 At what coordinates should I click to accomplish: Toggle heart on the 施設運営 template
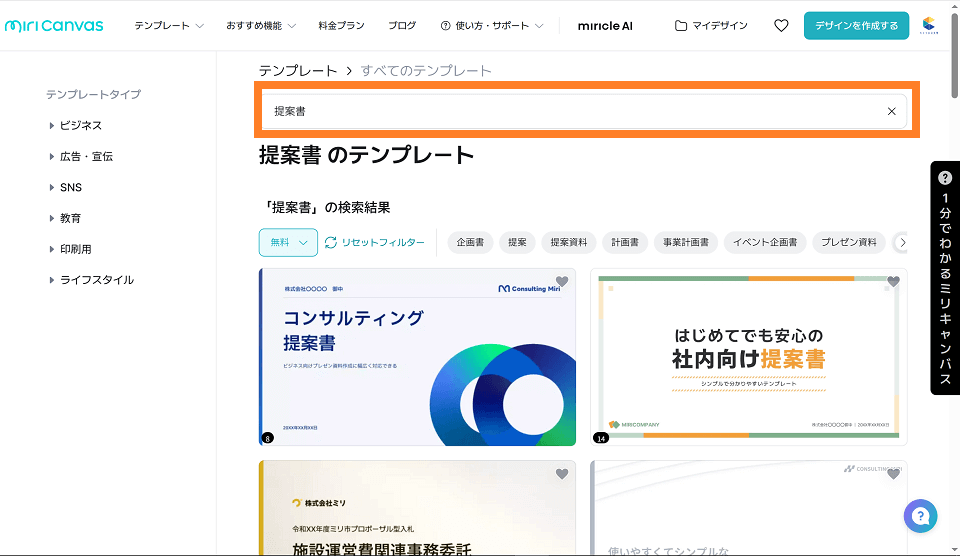(x=562, y=474)
